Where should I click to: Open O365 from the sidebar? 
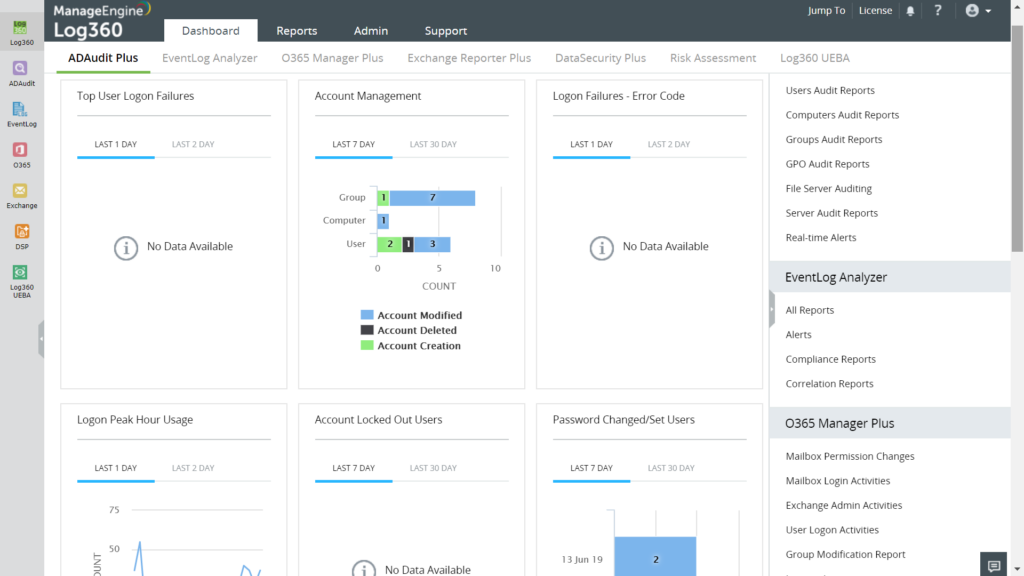[22, 155]
